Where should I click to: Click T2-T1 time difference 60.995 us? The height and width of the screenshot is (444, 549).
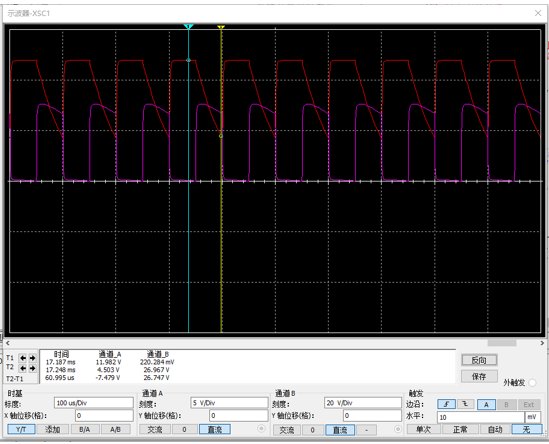(x=60, y=378)
